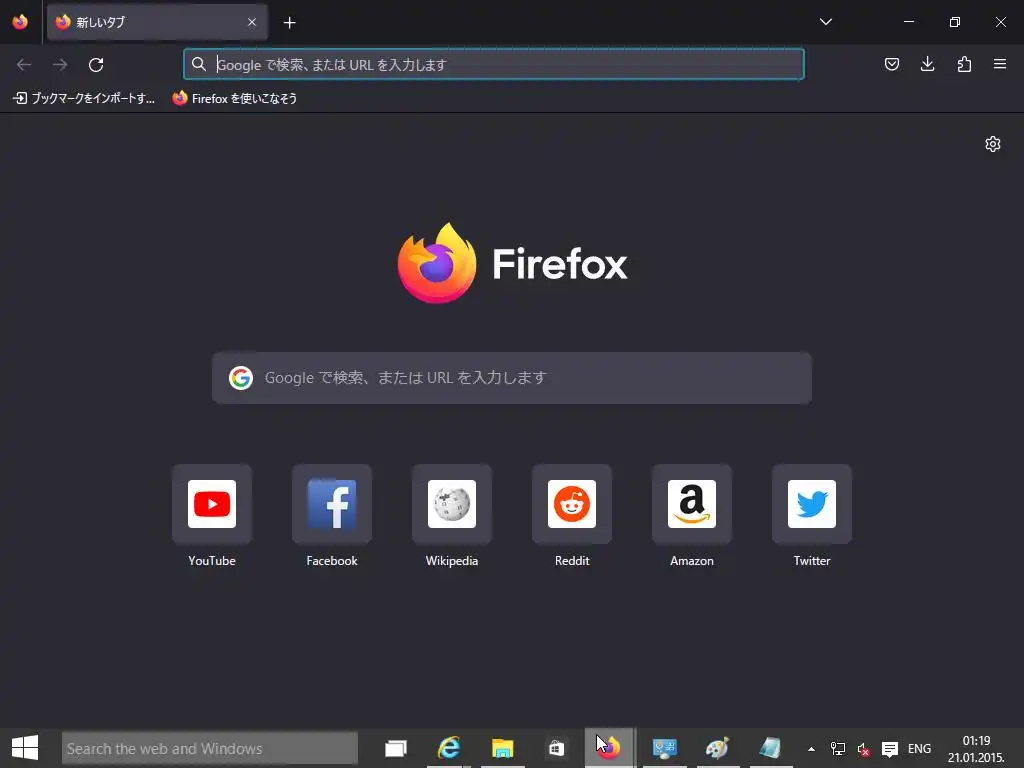Reload the current page
This screenshot has width=1024, height=768.
coord(96,65)
